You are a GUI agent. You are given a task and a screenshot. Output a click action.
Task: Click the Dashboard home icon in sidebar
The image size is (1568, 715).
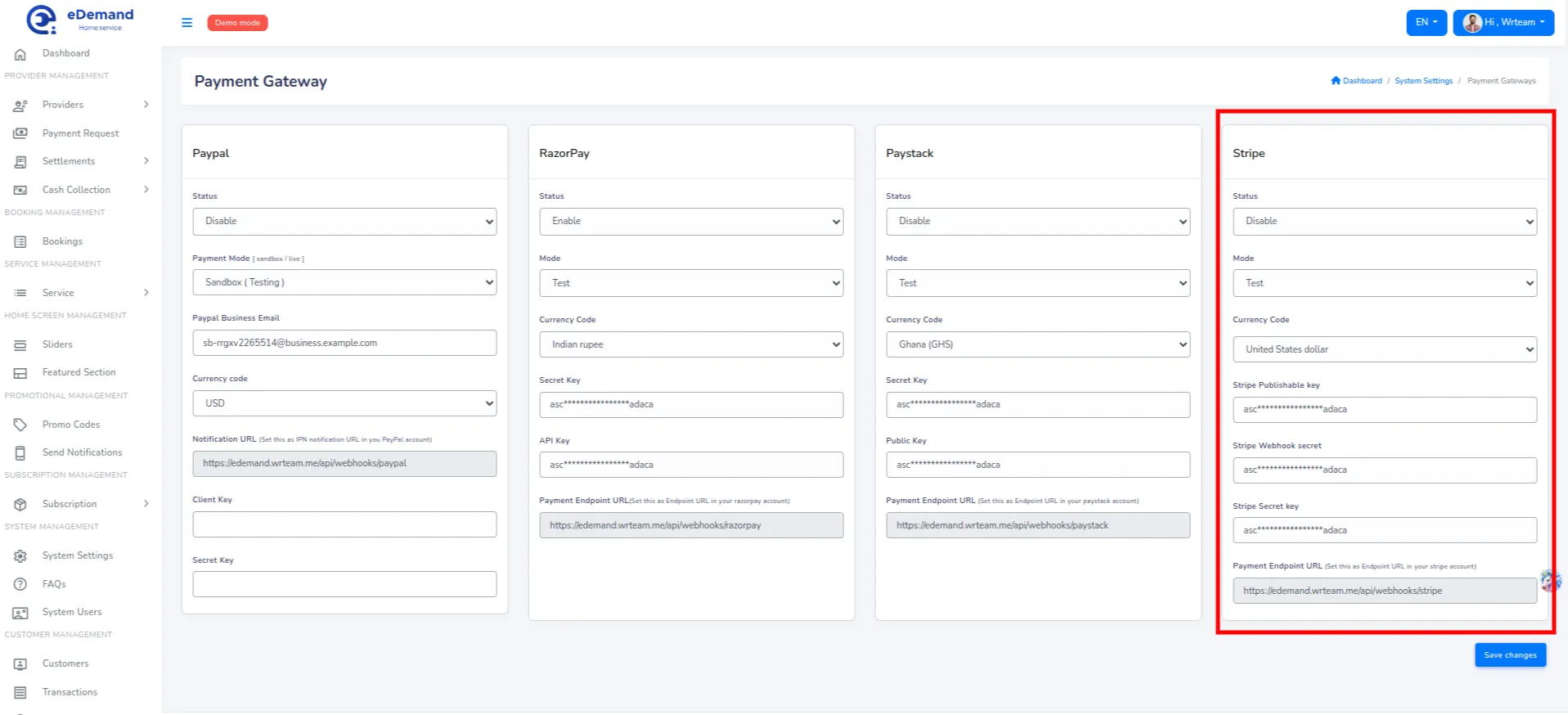tap(20, 54)
